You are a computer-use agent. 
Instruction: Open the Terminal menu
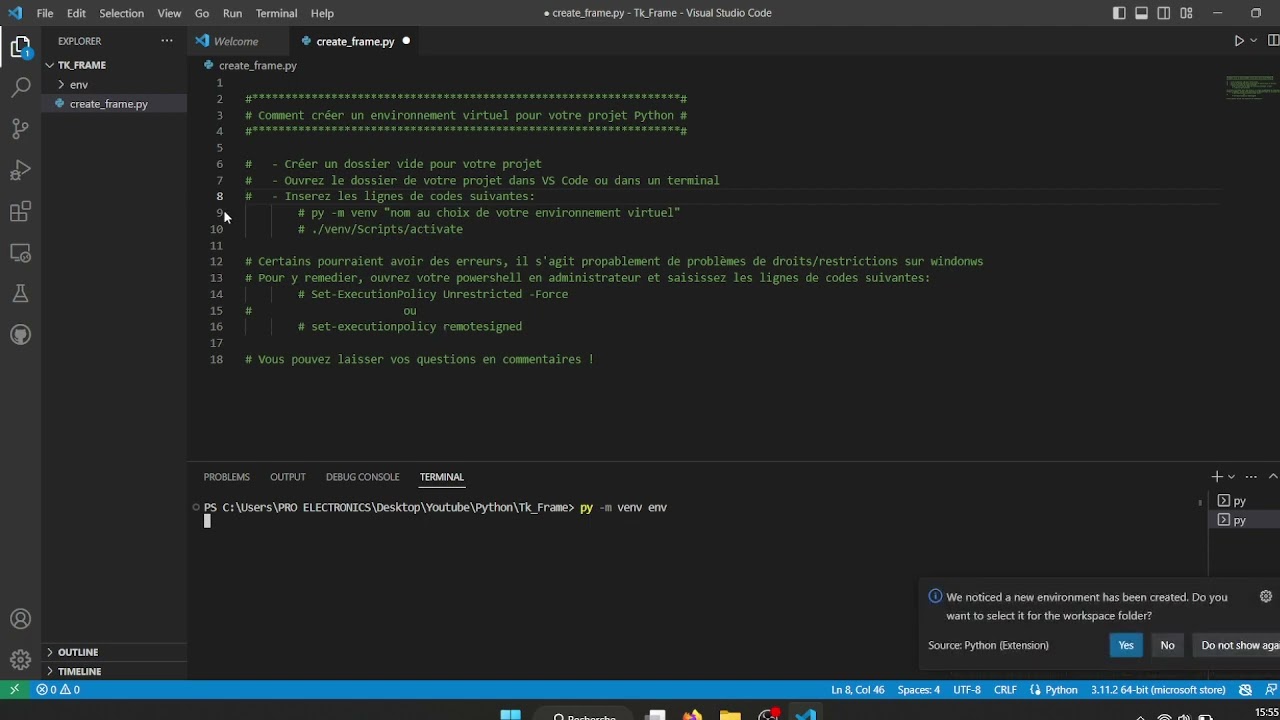pos(276,13)
